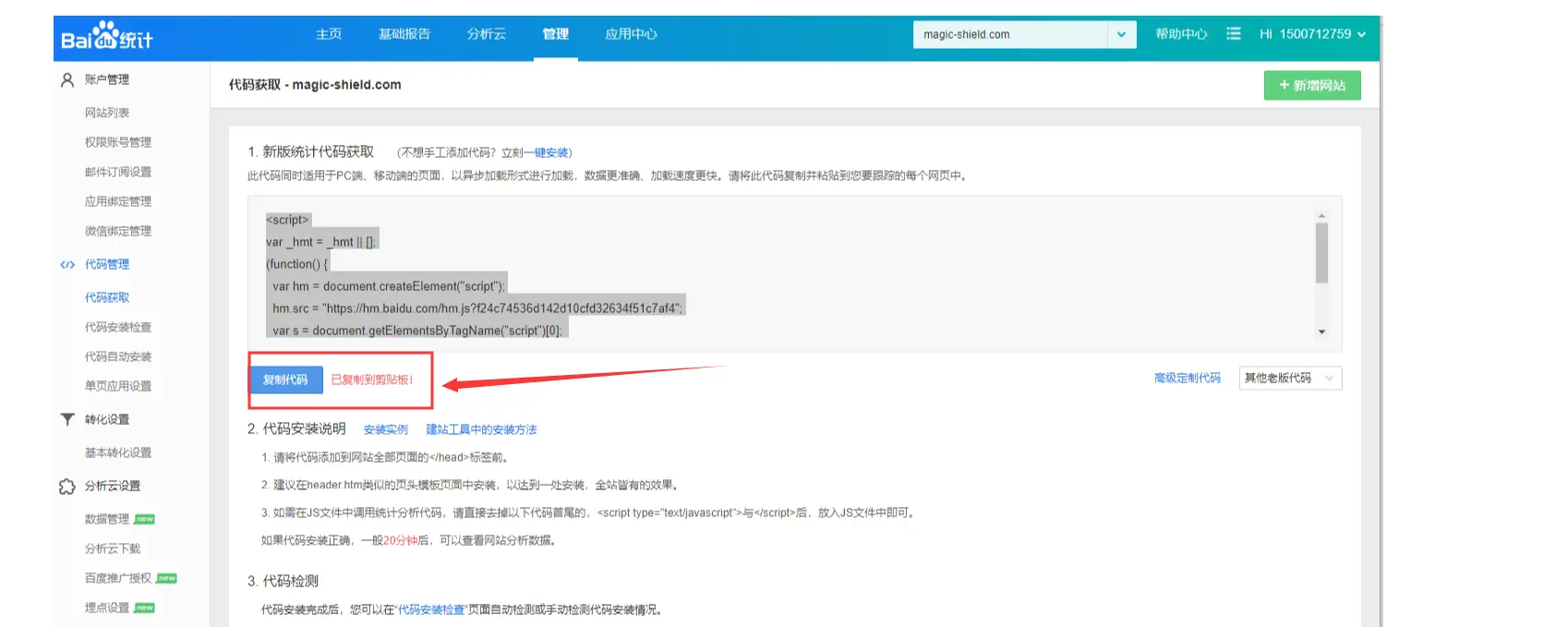The height and width of the screenshot is (627, 1568).
Task: Select 代码获取 in the sidebar
Action: tap(107, 297)
